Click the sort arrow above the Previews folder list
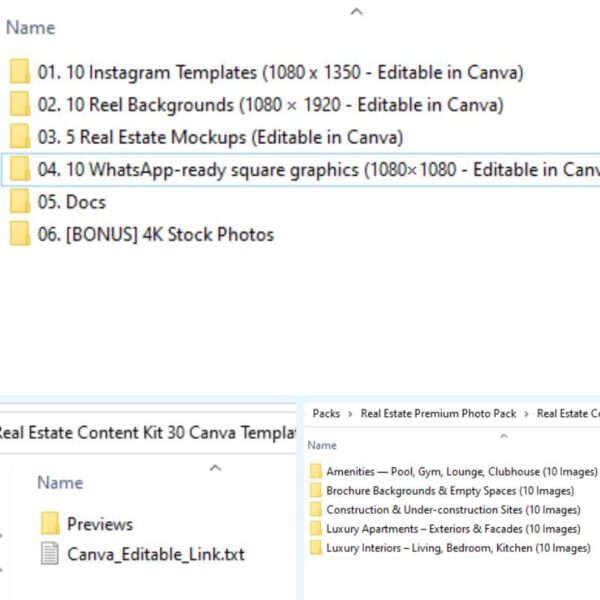The image size is (600, 600). point(214,467)
